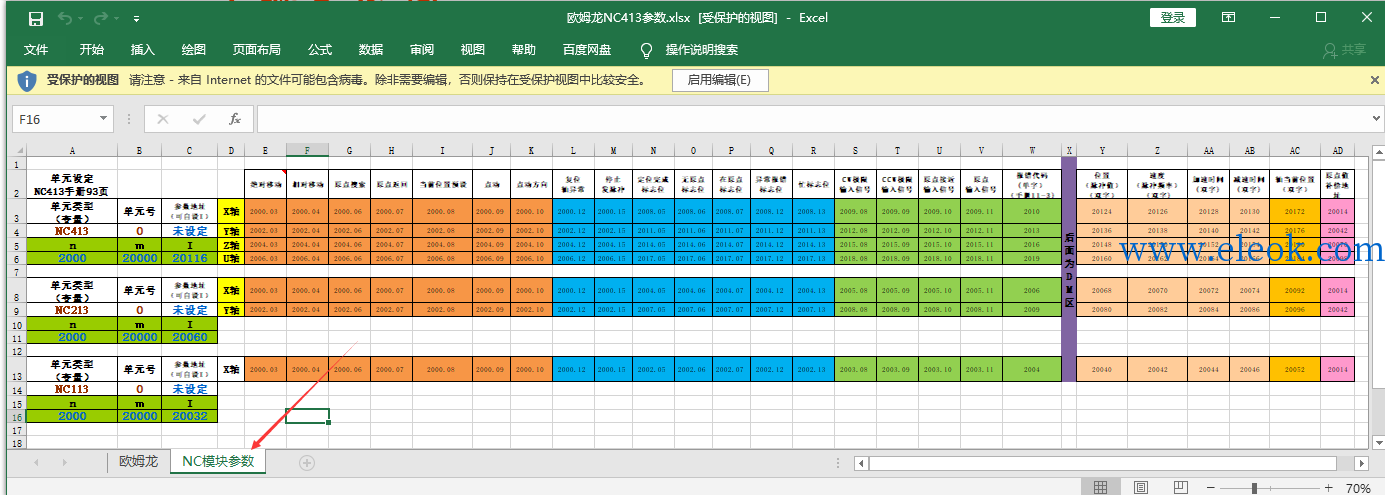Switch to Normal view icon in status bar
The width and height of the screenshot is (1385, 495).
coord(1100,488)
